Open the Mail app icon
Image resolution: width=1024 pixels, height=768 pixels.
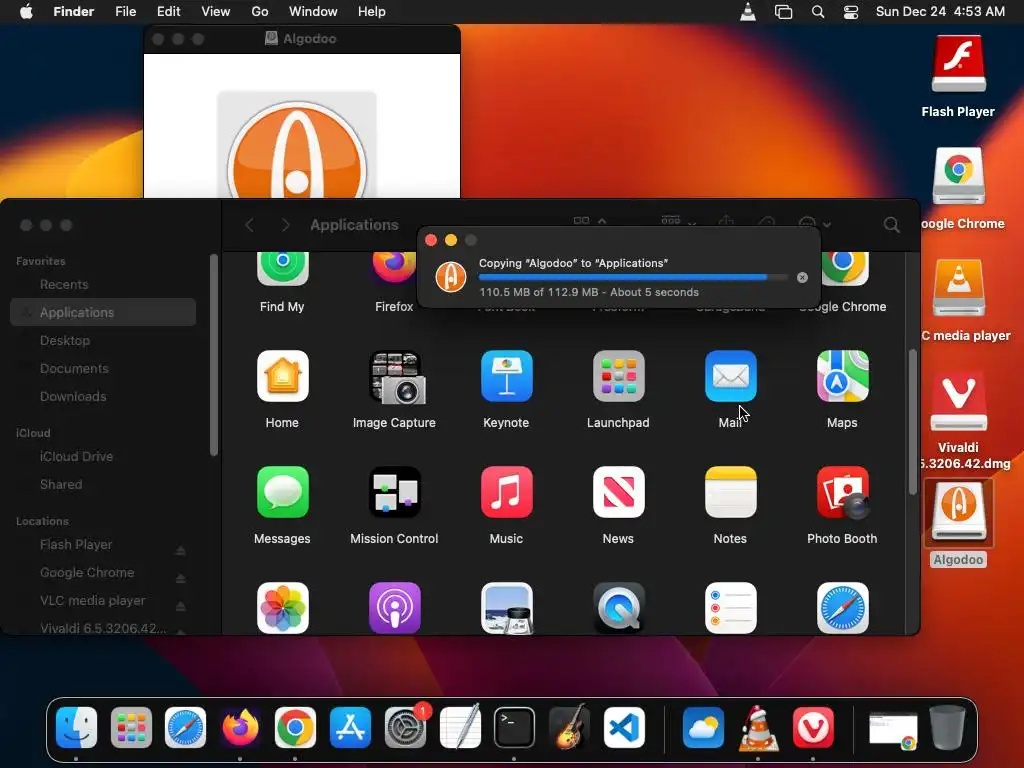(x=730, y=376)
